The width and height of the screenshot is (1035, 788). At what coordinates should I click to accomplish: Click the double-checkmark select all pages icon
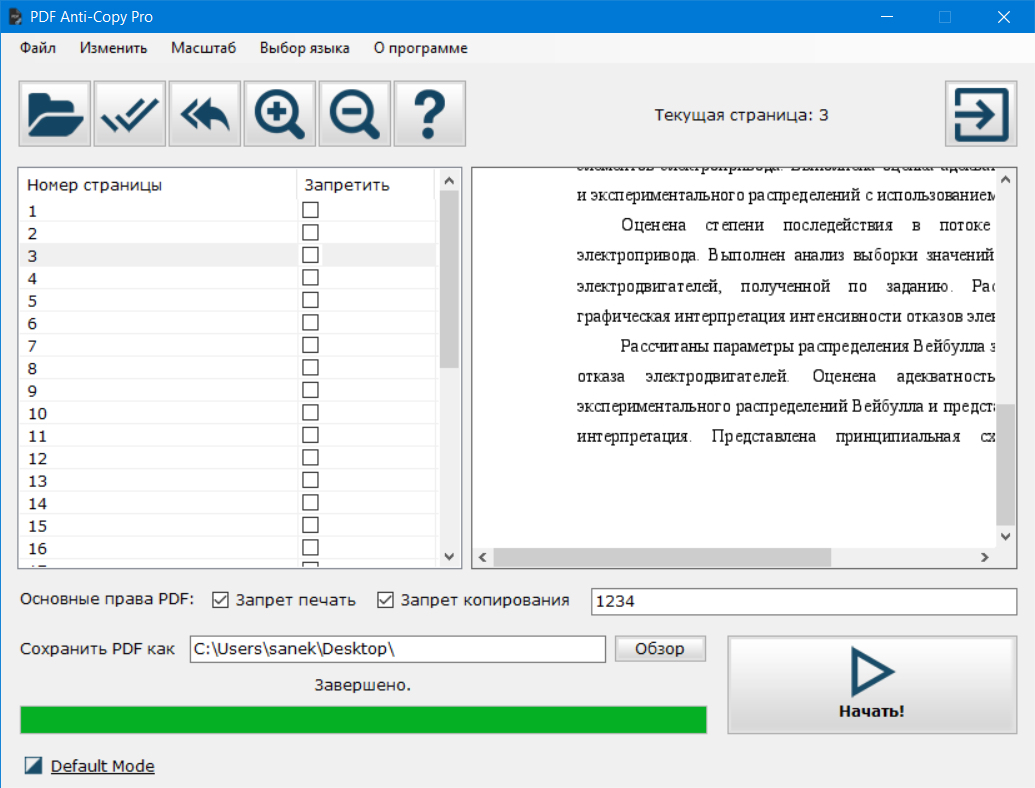[x=130, y=115]
